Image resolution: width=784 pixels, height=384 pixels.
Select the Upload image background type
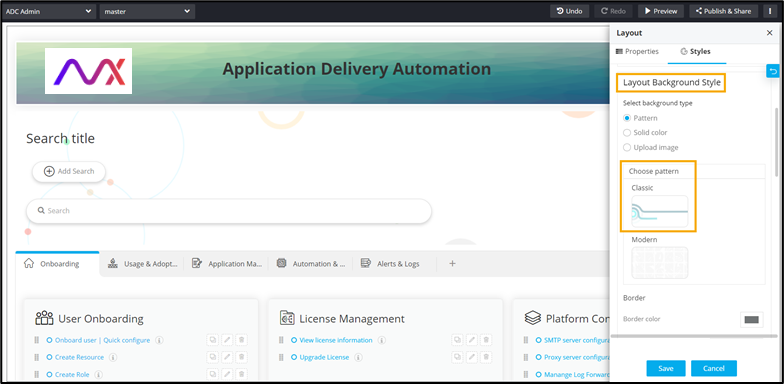pyautogui.click(x=627, y=148)
